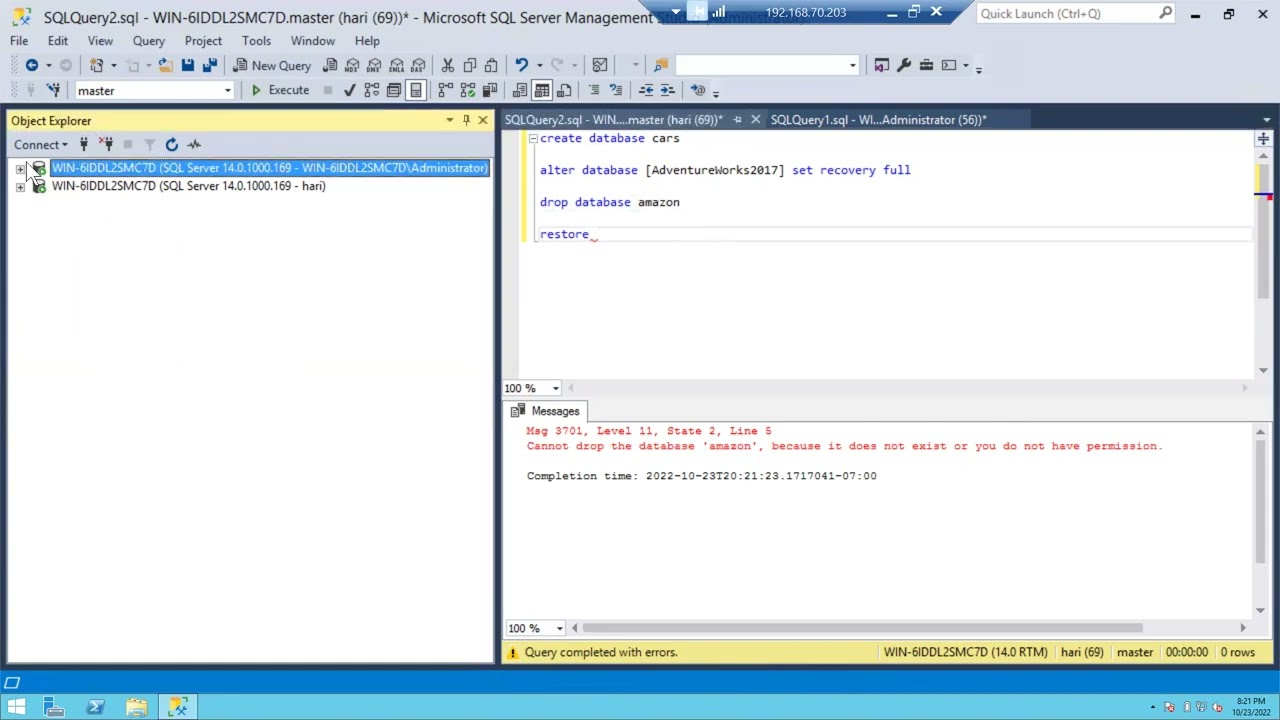This screenshot has width=1280, height=720.
Task: Toggle Results to File mode
Action: click(x=564, y=90)
